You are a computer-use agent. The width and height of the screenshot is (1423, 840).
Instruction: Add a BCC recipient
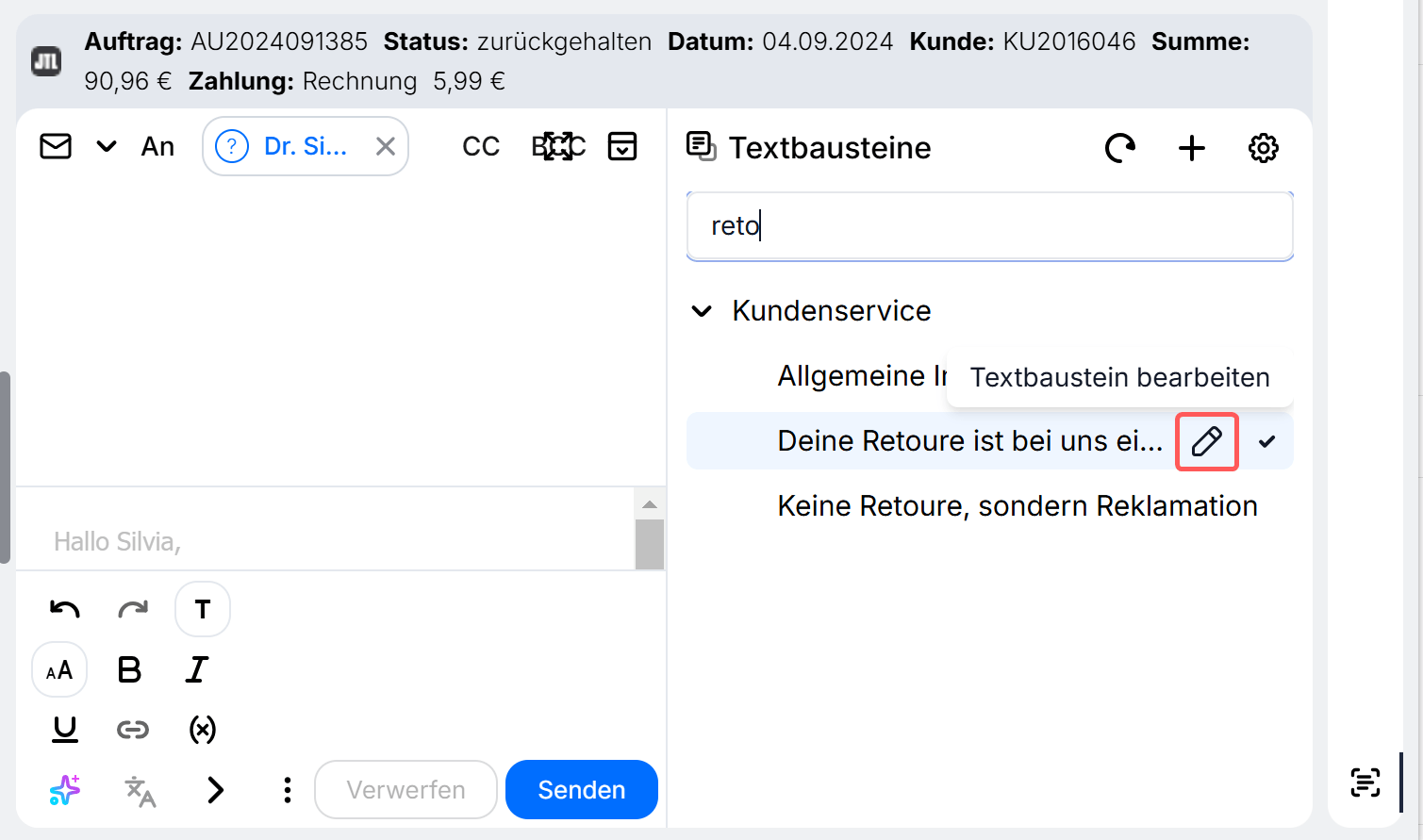[x=558, y=147]
